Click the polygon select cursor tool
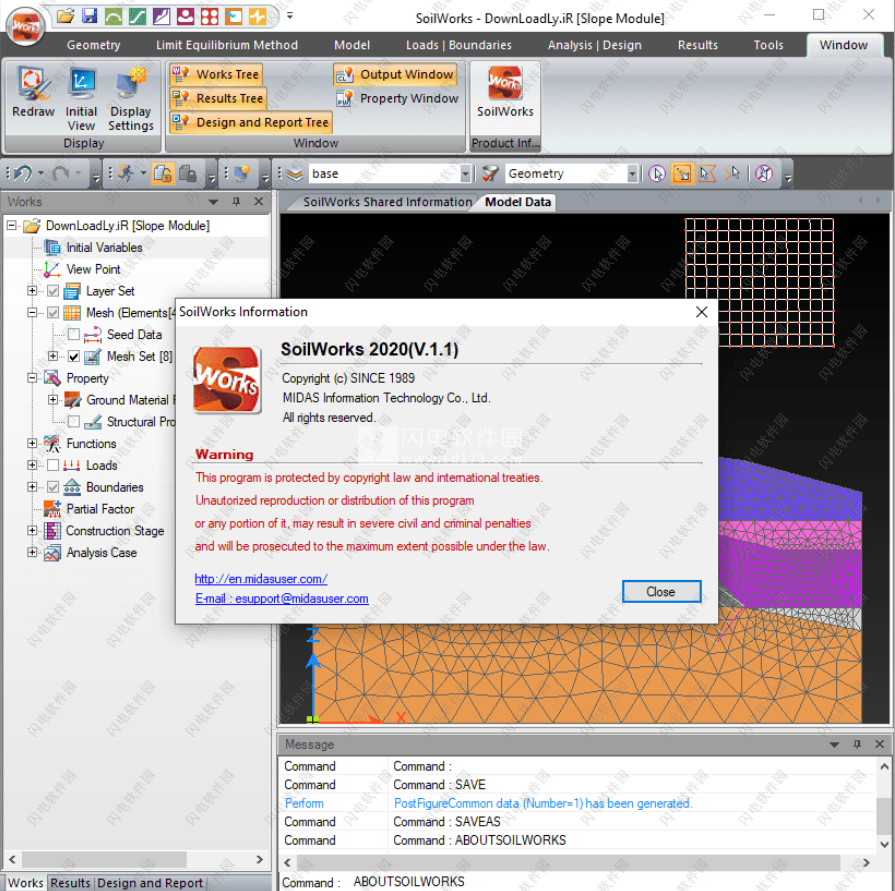Viewport: 895px width, 891px height. (707, 173)
